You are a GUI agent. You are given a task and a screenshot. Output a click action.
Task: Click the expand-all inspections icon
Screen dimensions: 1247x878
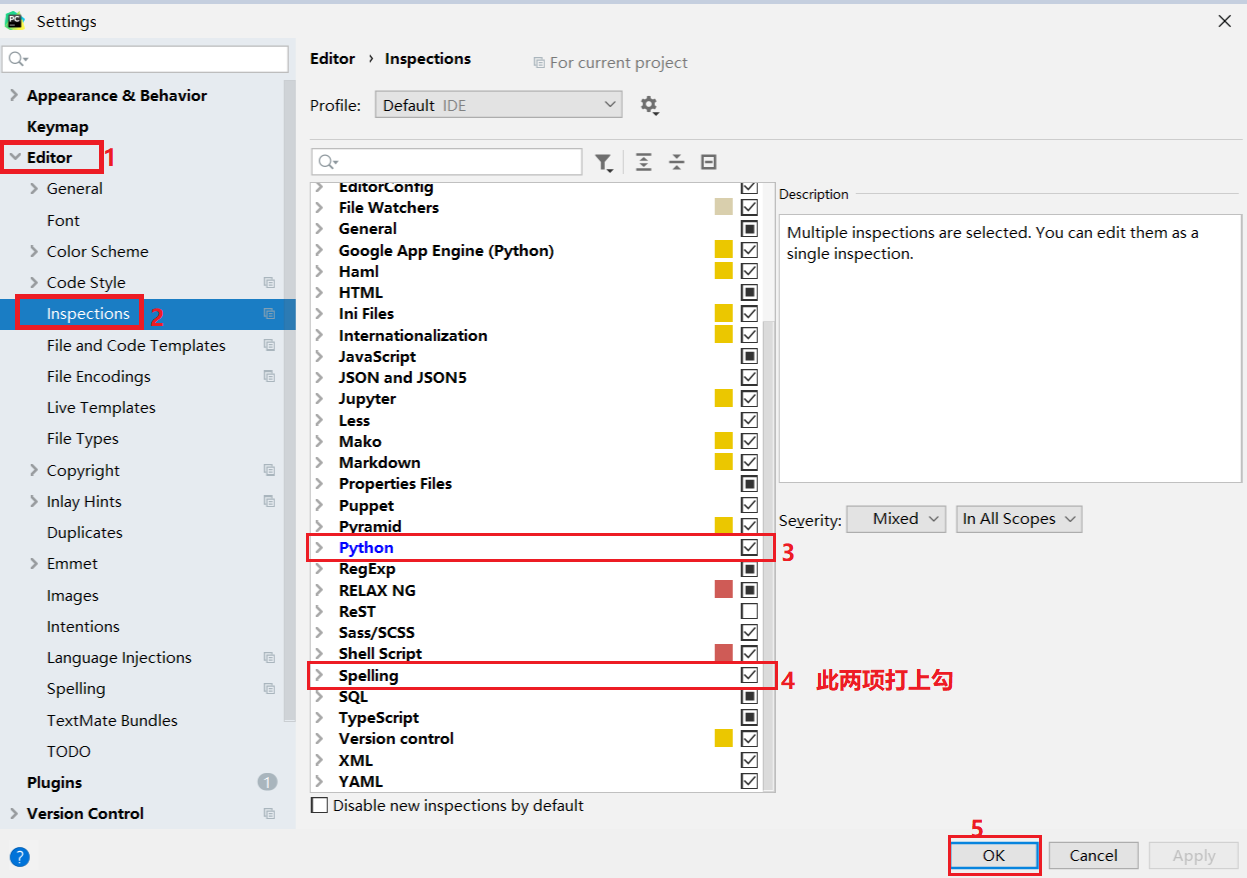642,161
